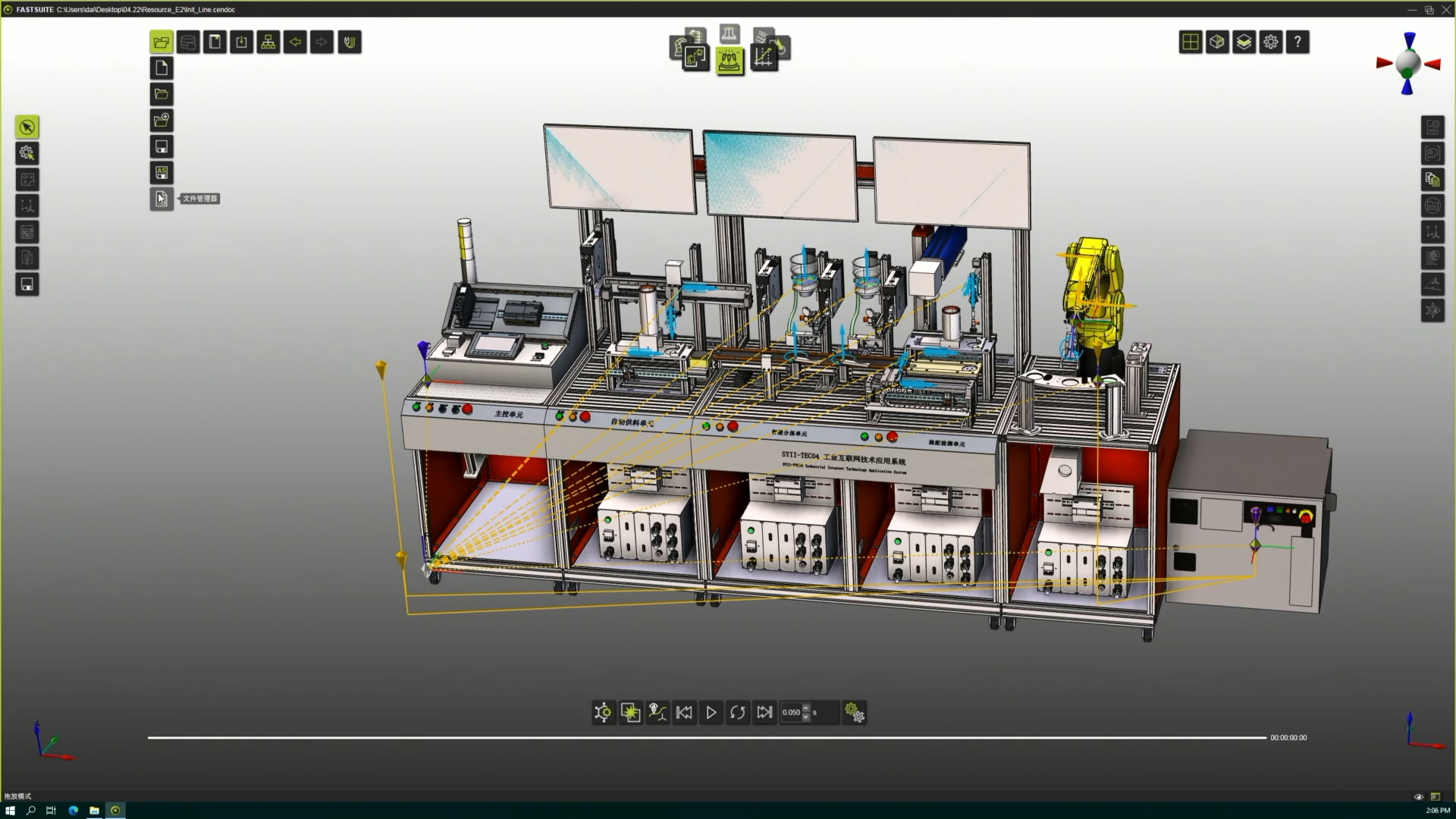Jump to simulation start with rewind button
The width and height of the screenshot is (1456, 819).
pos(684,712)
